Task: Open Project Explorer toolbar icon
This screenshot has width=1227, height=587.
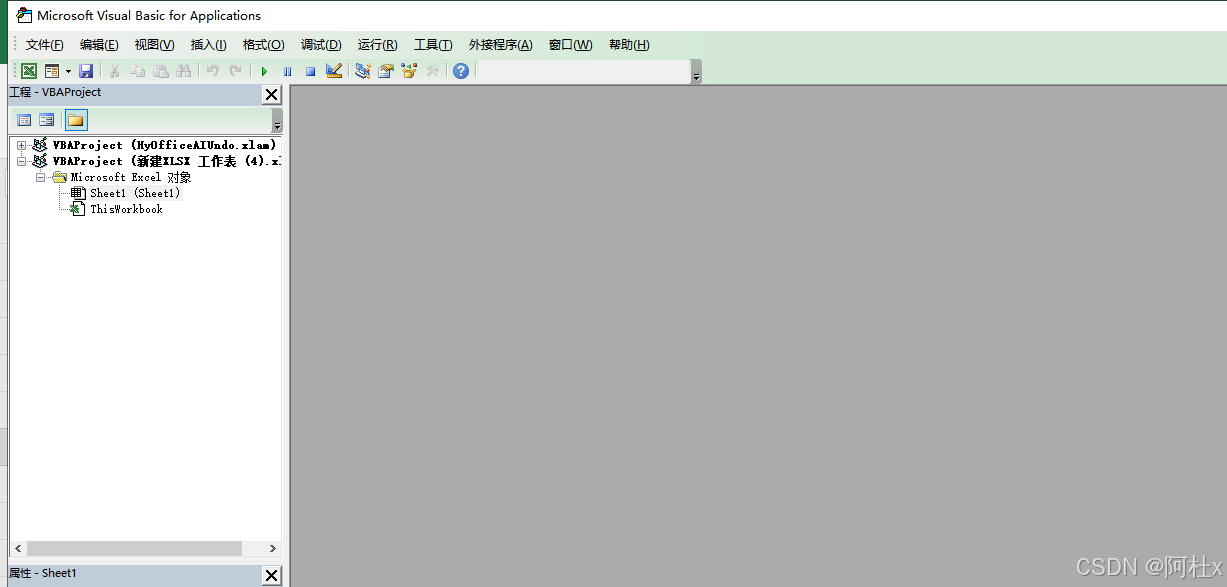Action: (x=362, y=71)
